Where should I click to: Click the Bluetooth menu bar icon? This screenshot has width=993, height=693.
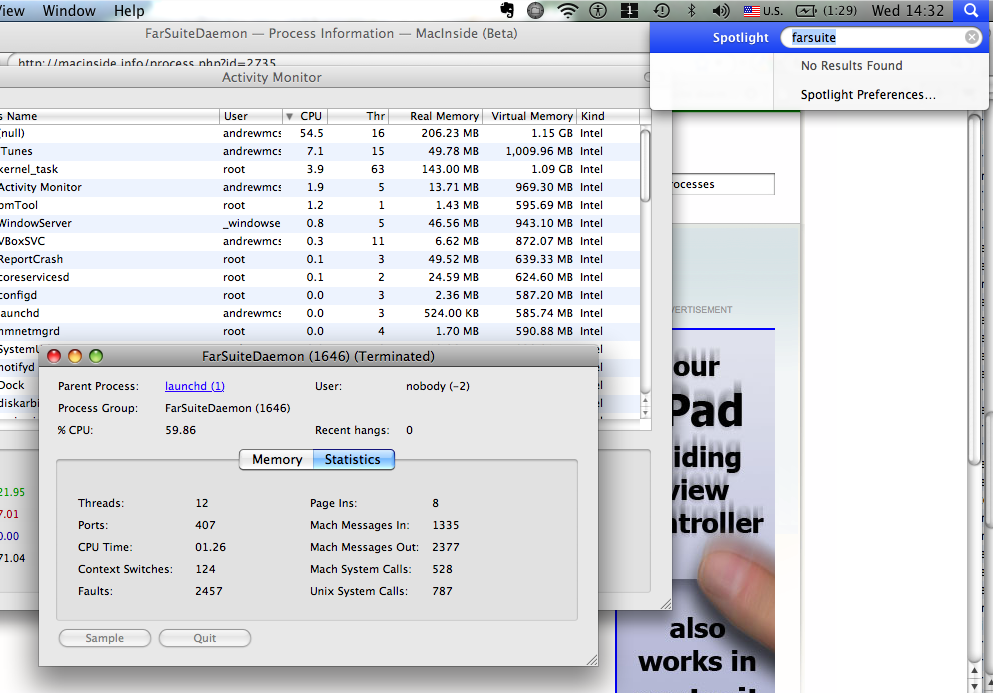[692, 10]
